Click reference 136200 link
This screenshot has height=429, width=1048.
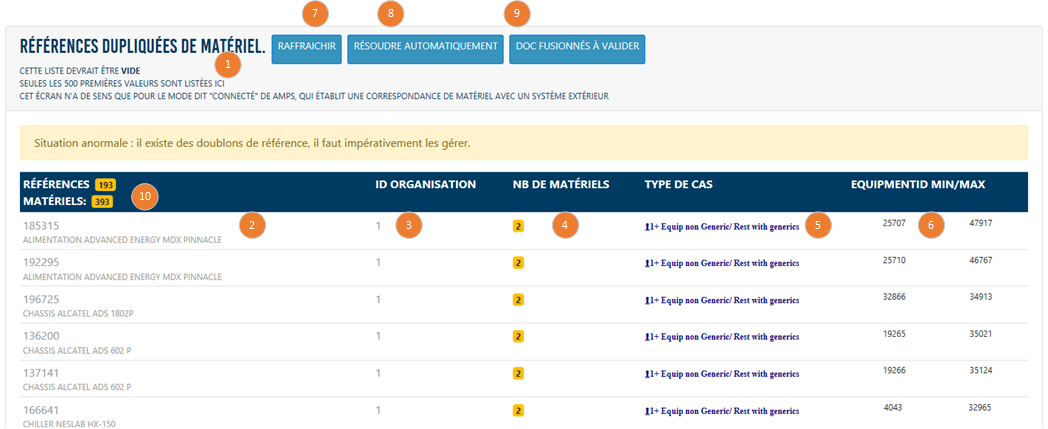pyautogui.click(x=41, y=336)
